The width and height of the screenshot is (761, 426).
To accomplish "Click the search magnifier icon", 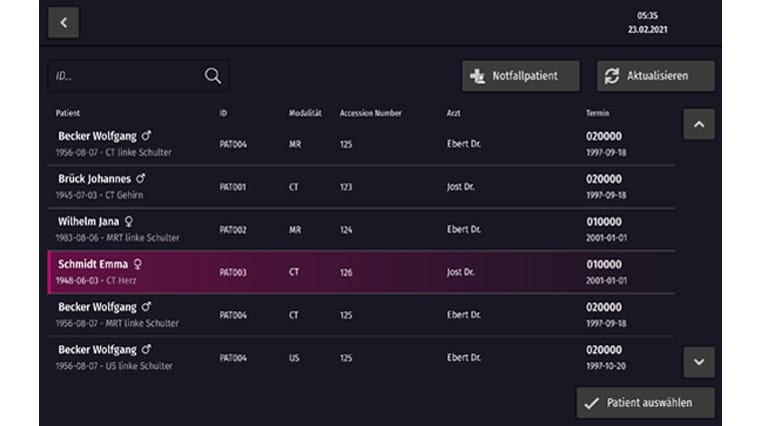I will (x=213, y=76).
